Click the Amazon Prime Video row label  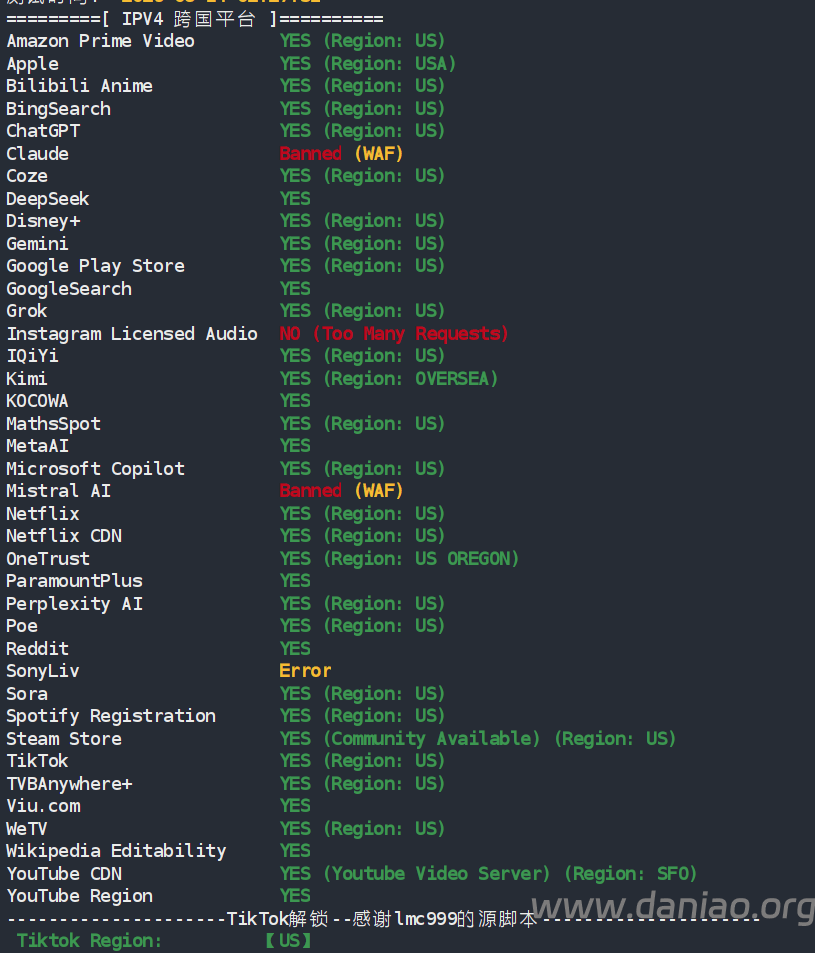click(101, 41)
